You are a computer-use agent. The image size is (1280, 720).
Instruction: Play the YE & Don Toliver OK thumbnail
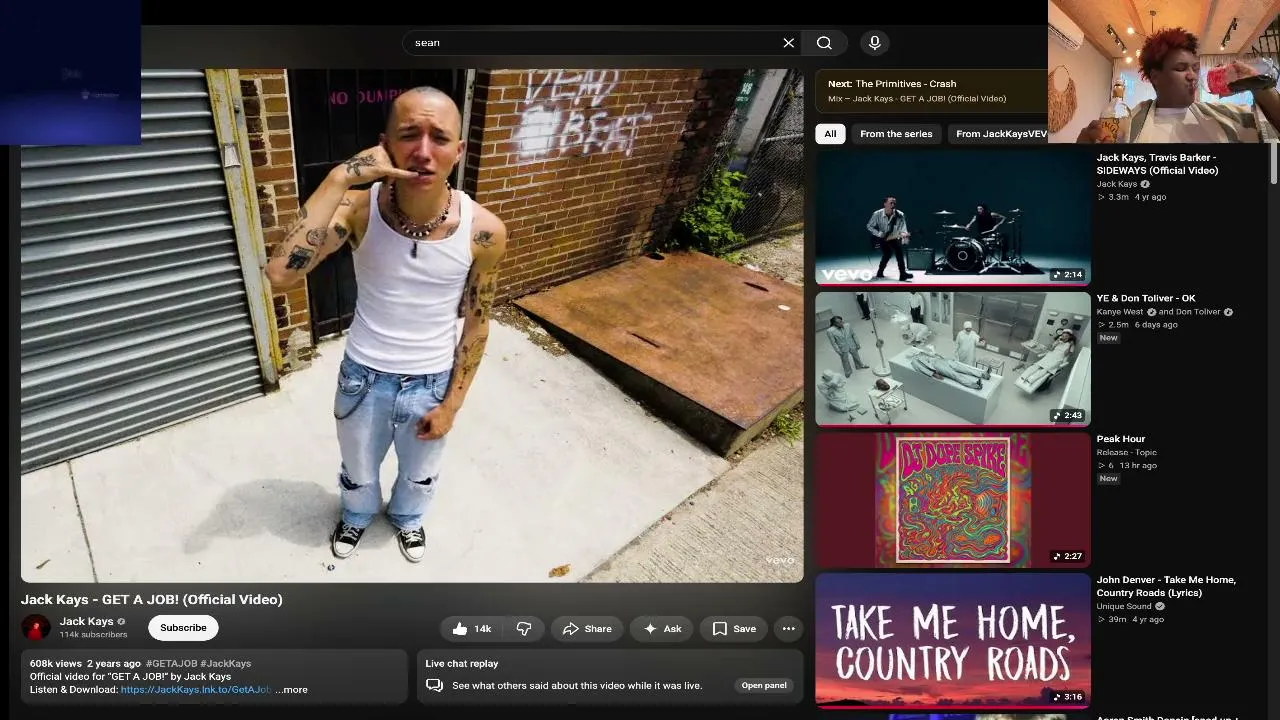[953, 358]
